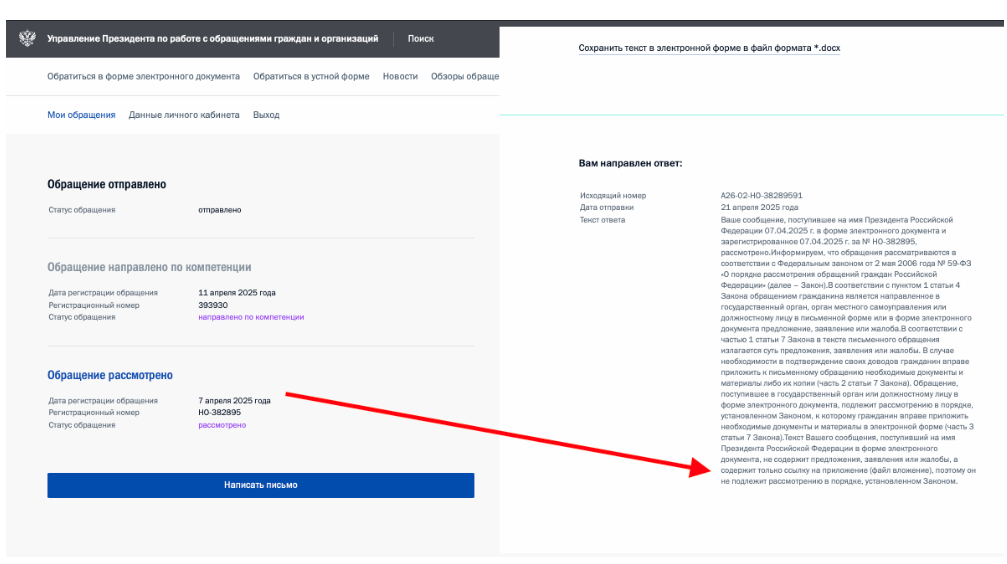This screenshot has width=1007, height=564.
Task: Open the site title Управление Президента link
Action: click(x=213, y=39)
